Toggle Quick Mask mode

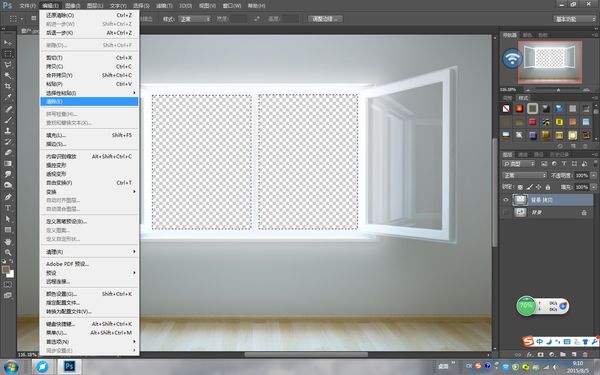[8, 285]
